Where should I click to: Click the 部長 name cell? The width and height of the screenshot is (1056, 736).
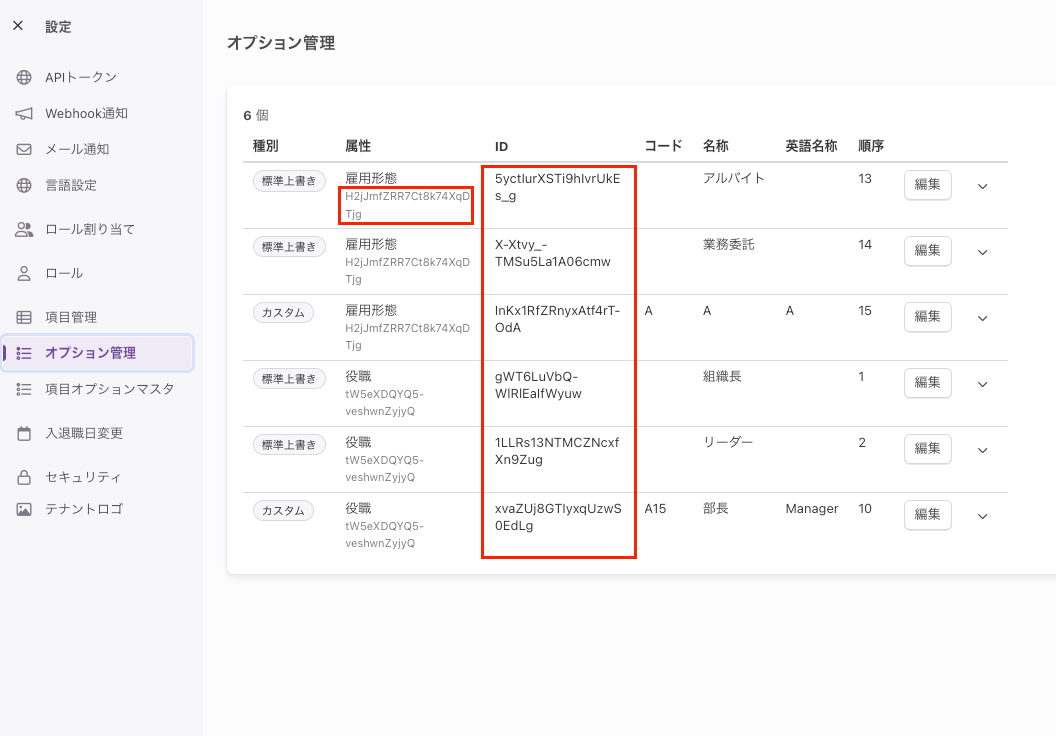click(716, 508)
